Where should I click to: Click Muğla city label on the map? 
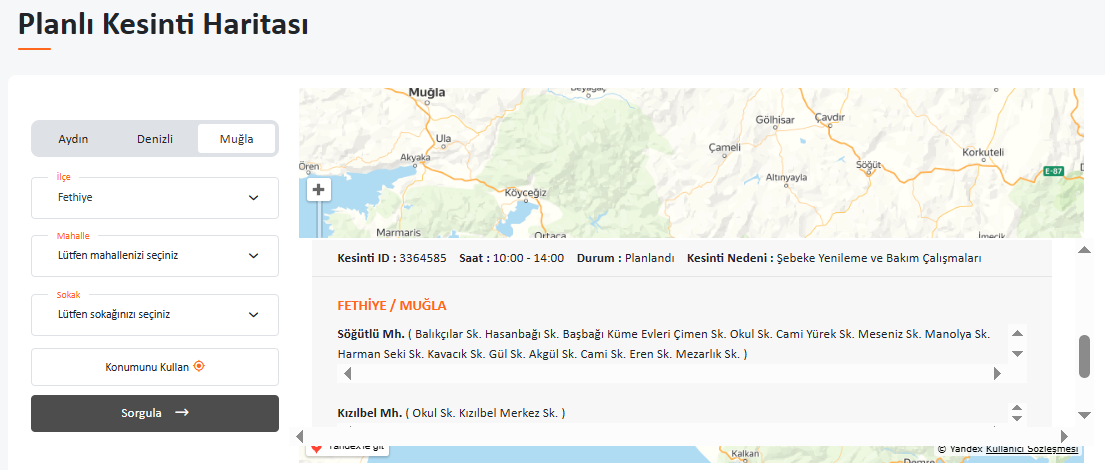[428, 92]
